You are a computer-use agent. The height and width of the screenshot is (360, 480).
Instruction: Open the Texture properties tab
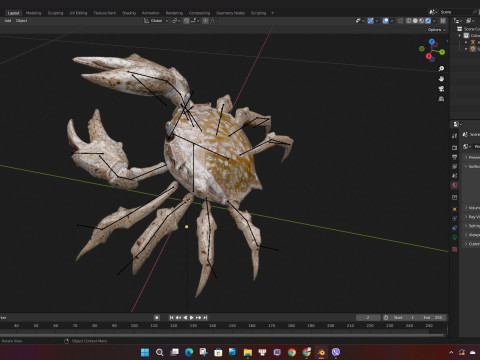tap(455, 249)
